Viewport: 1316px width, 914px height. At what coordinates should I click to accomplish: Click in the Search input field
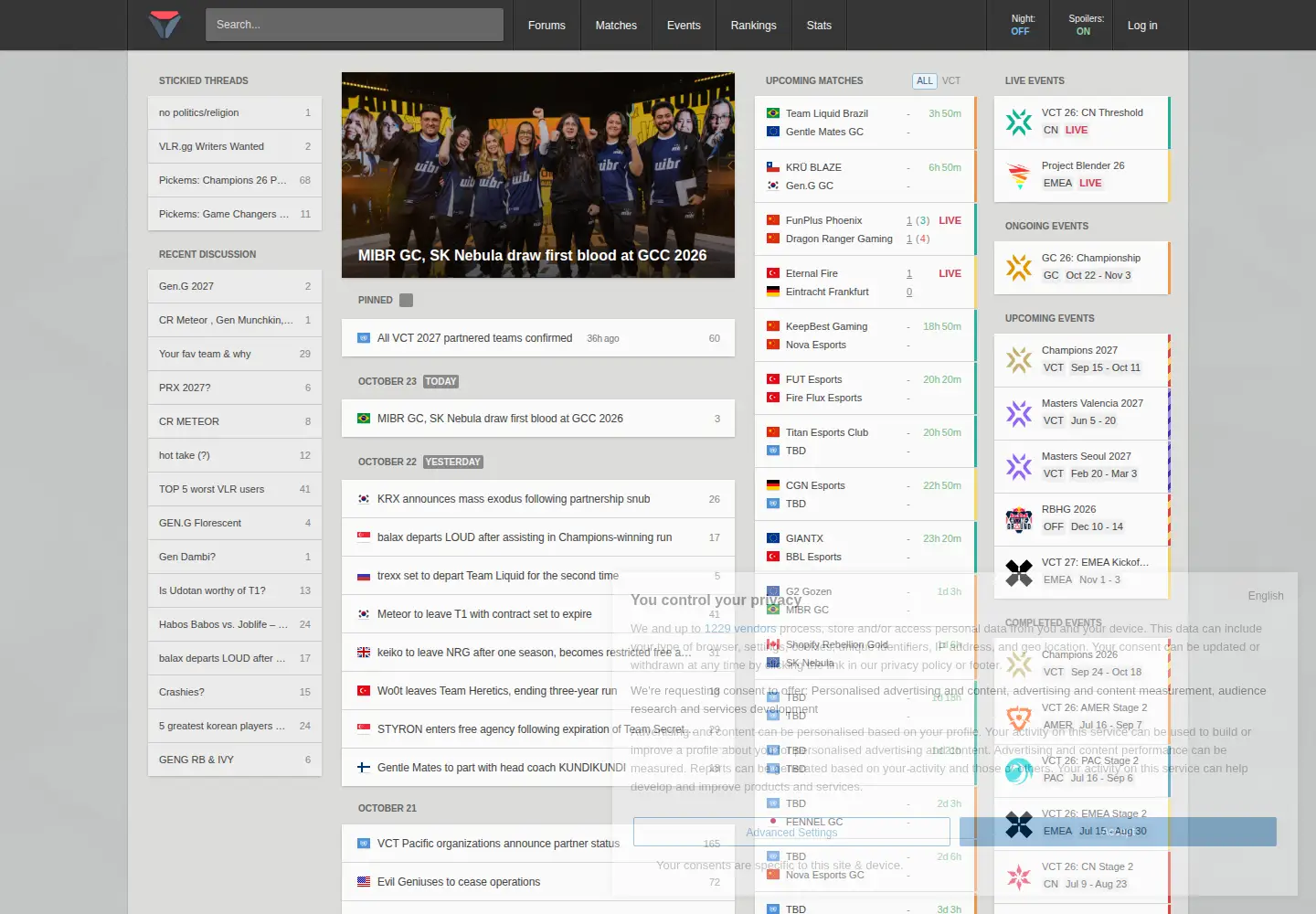point(355,25)
